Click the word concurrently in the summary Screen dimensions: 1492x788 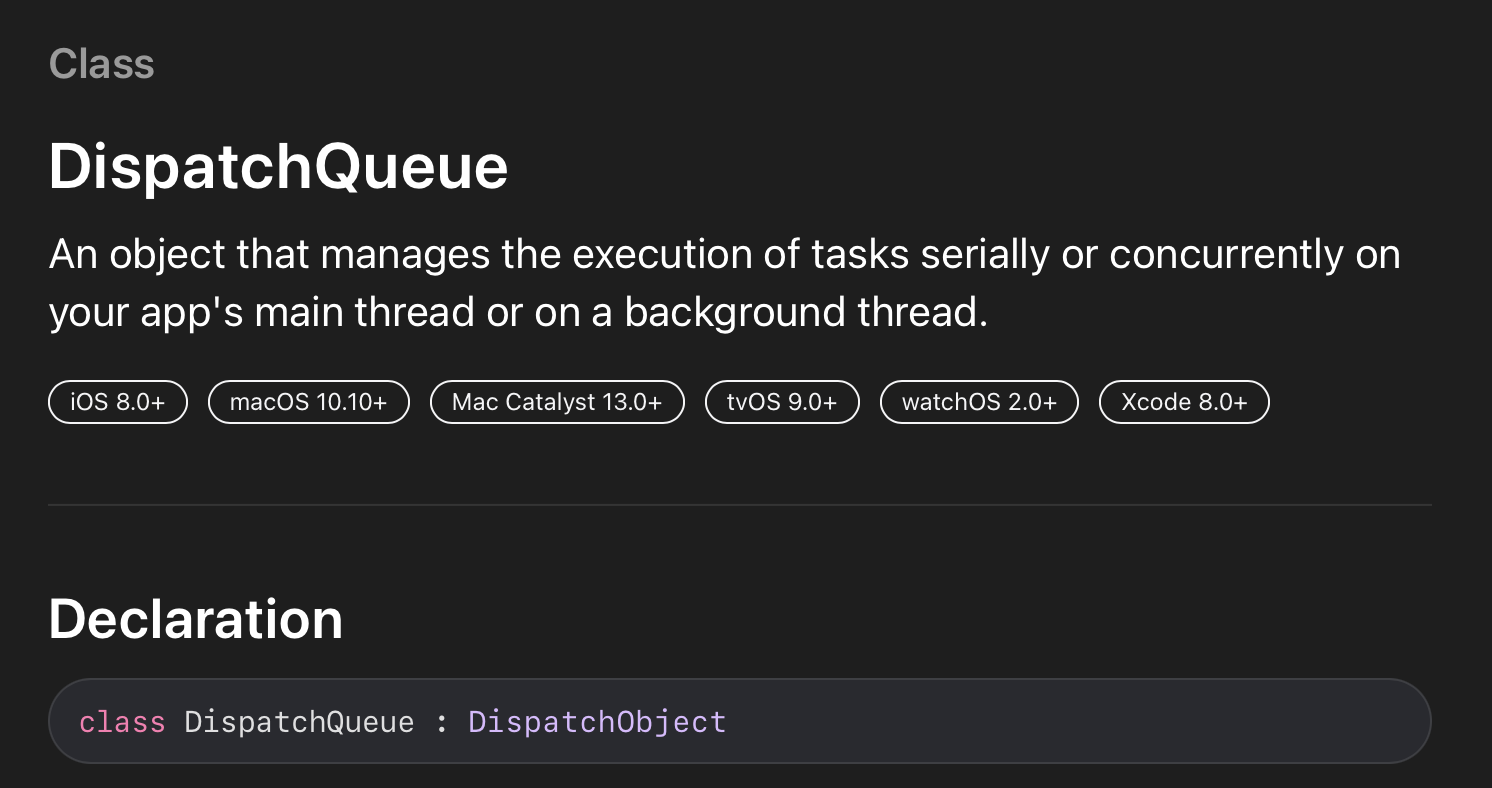pyautogui.click(x=1225, y=255)
